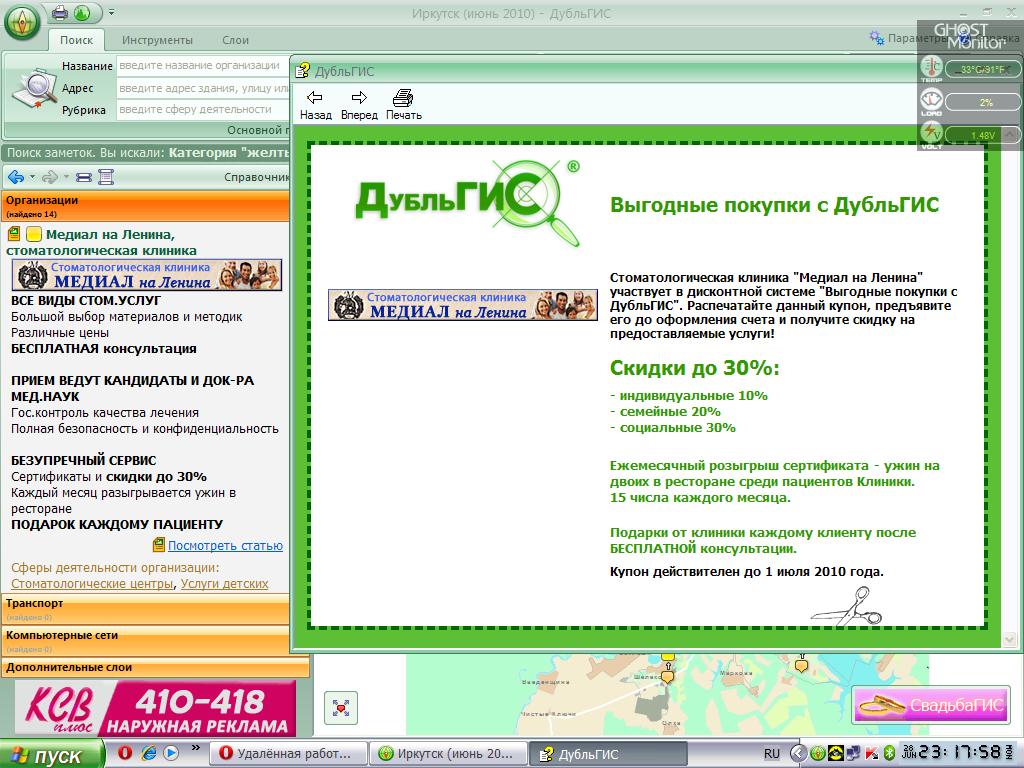Expand hidden tray icons arrow
Screen dimensions: 1024x768
[x=797, y=753]
